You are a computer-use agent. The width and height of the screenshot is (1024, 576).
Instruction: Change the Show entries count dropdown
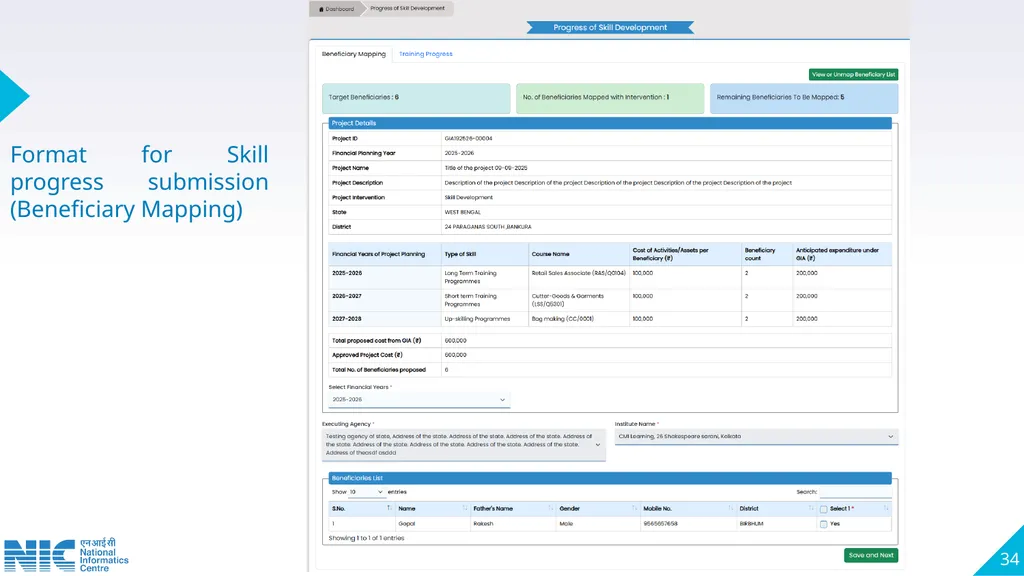point(366,492)
